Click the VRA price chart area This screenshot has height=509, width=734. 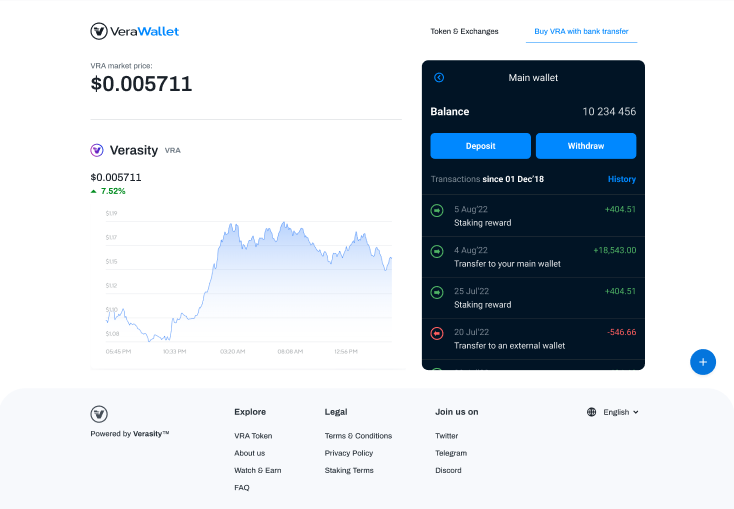[x=249, y=281]
